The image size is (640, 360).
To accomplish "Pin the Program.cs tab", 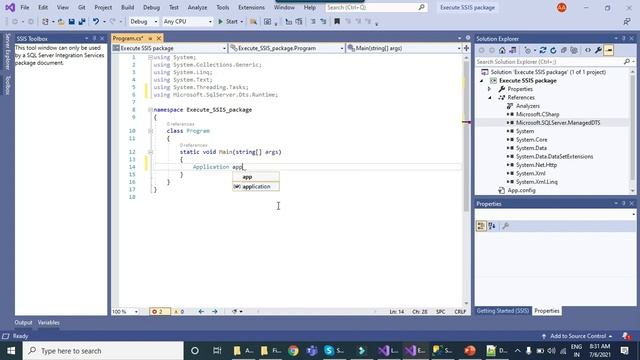I will point(150,38).
